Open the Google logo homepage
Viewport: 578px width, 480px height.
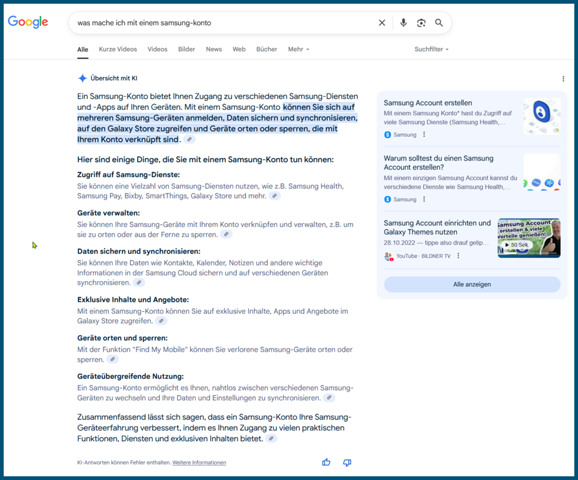click(28, 22)
